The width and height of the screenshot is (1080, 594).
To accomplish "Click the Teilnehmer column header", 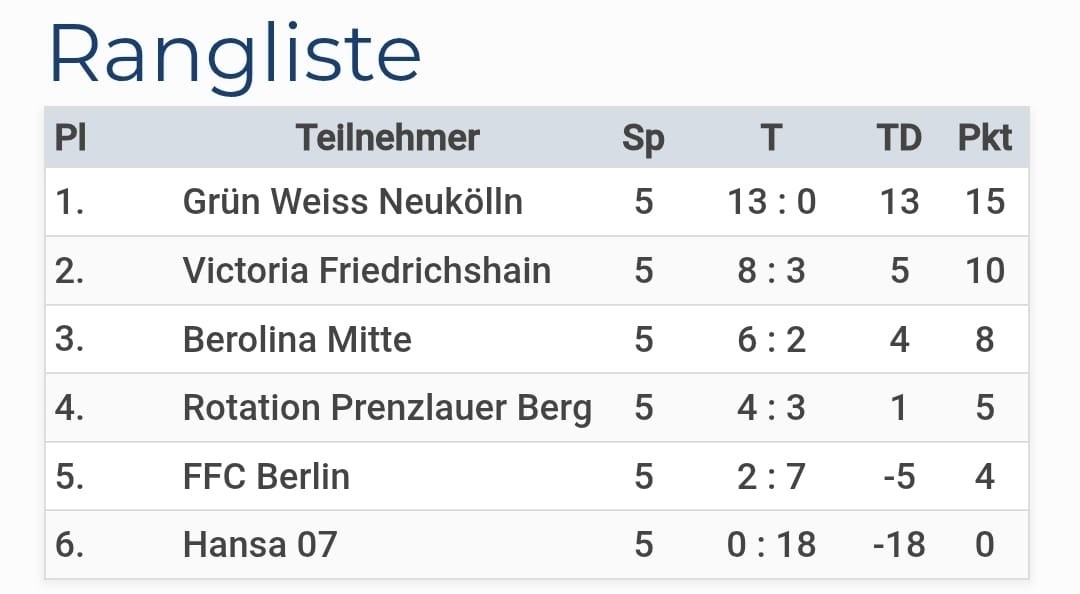I will coord(388,138).
